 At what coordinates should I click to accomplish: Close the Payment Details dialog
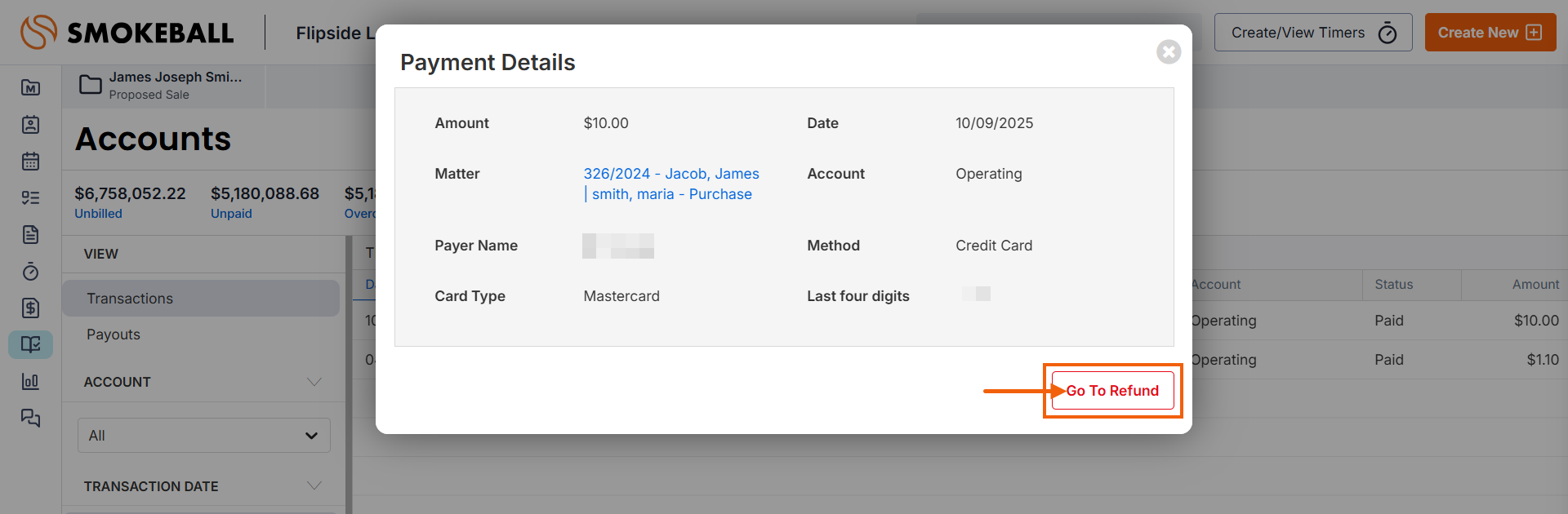point(1169,52)
